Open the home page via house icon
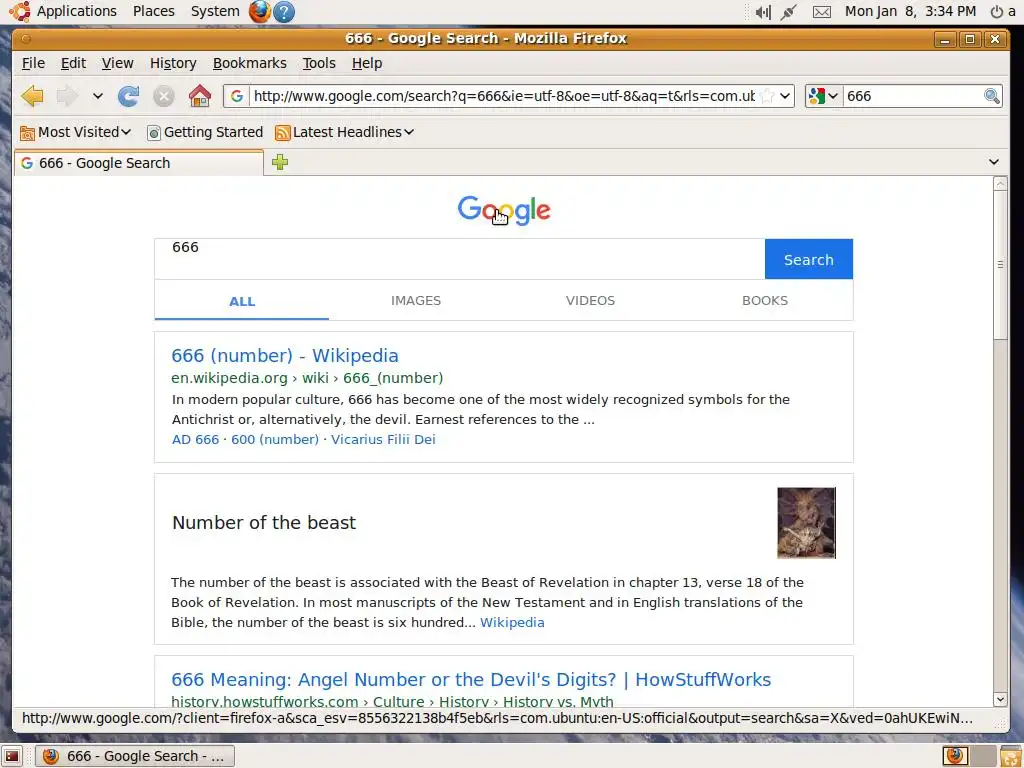 (x=200, y=96)
